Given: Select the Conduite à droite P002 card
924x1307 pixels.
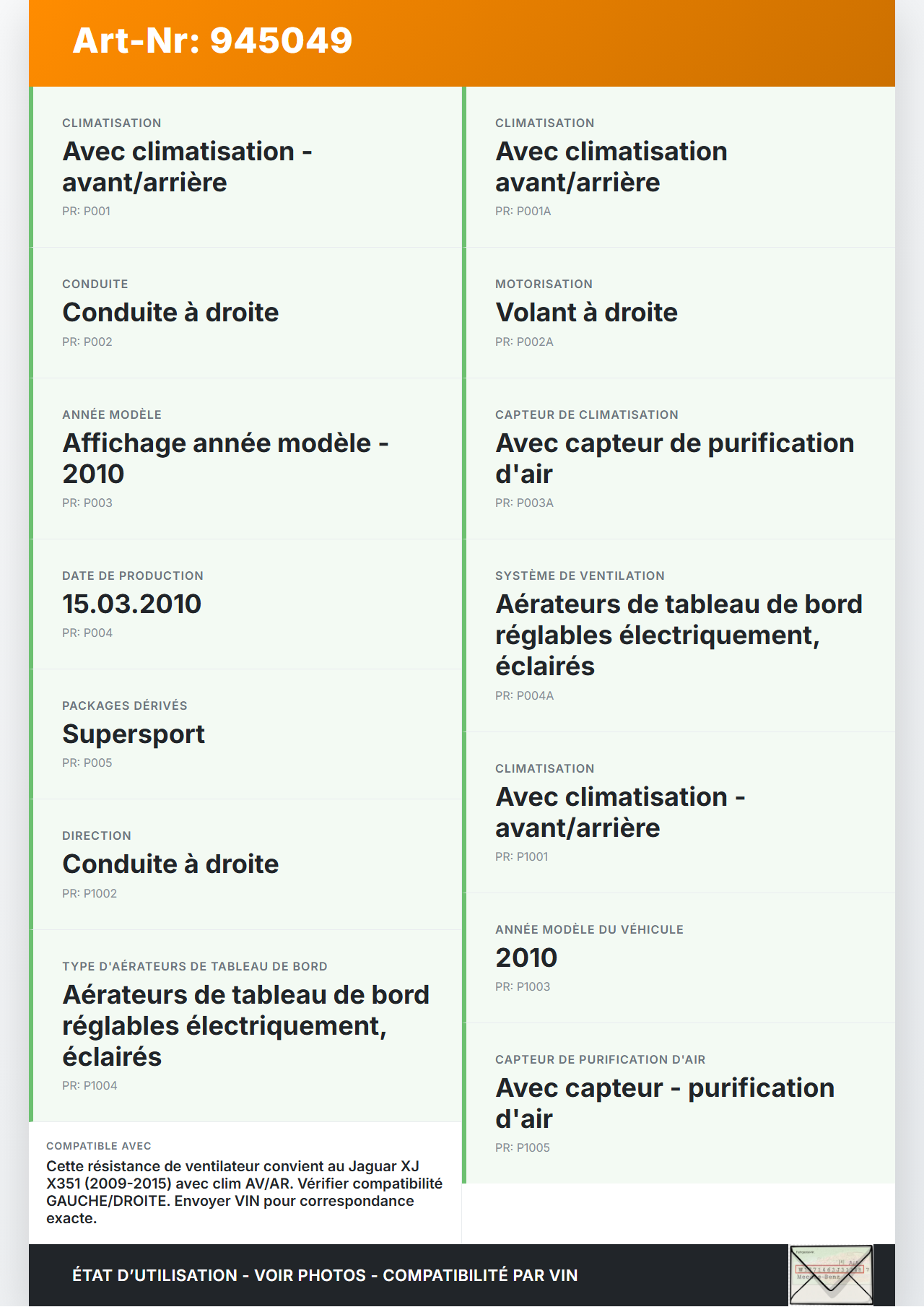Looking at the screenshot, I should click(245, 313).
